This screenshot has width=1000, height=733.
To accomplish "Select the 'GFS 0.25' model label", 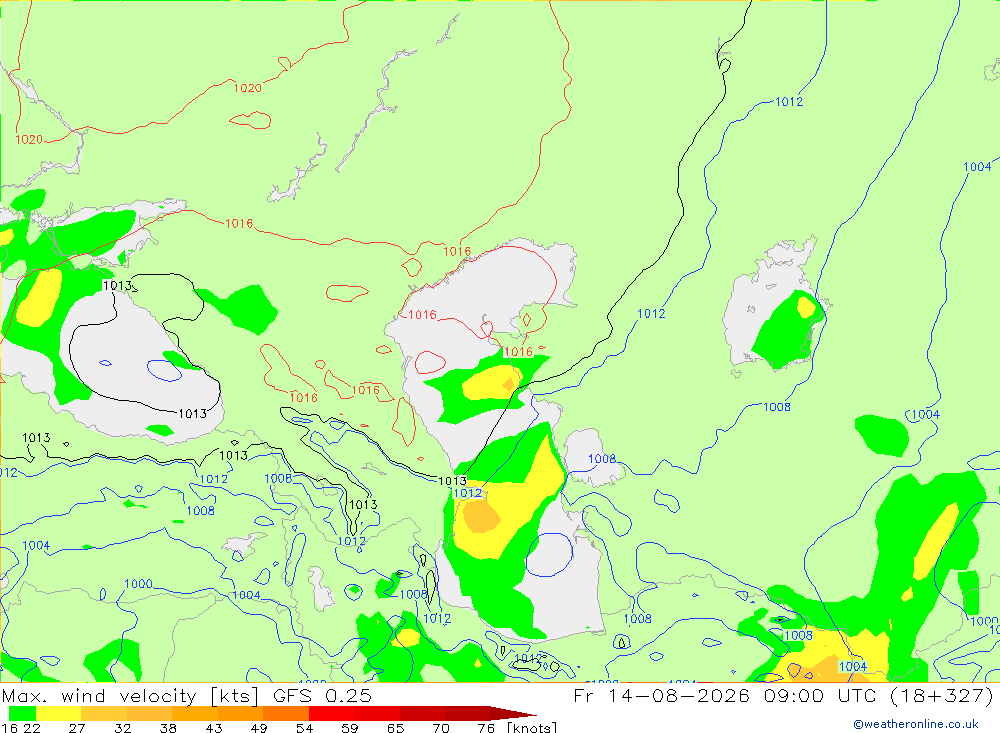I will pos(322,695).
